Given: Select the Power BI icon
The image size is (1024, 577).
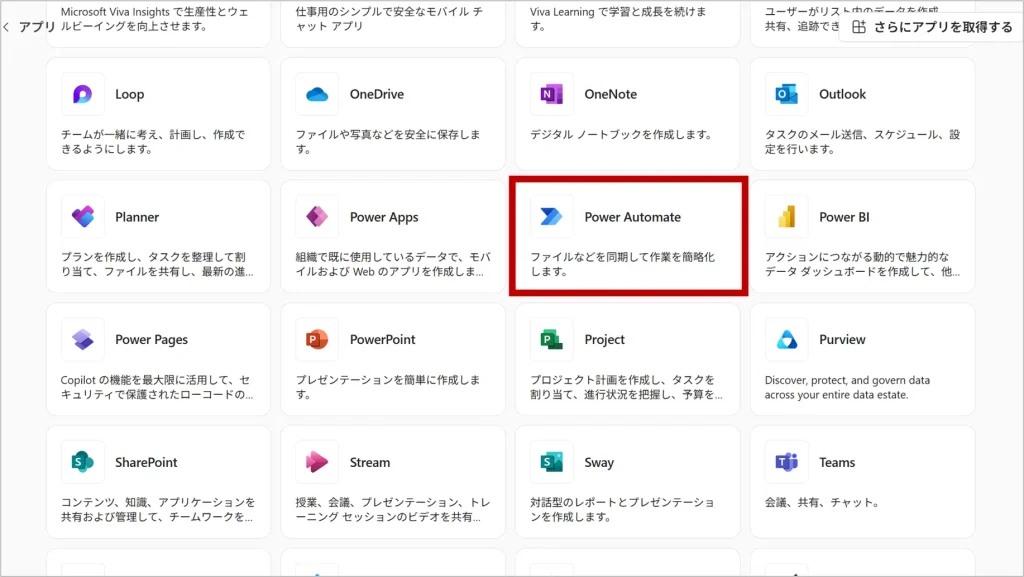Looking at the screenshot, I should [x=786, y=217].
